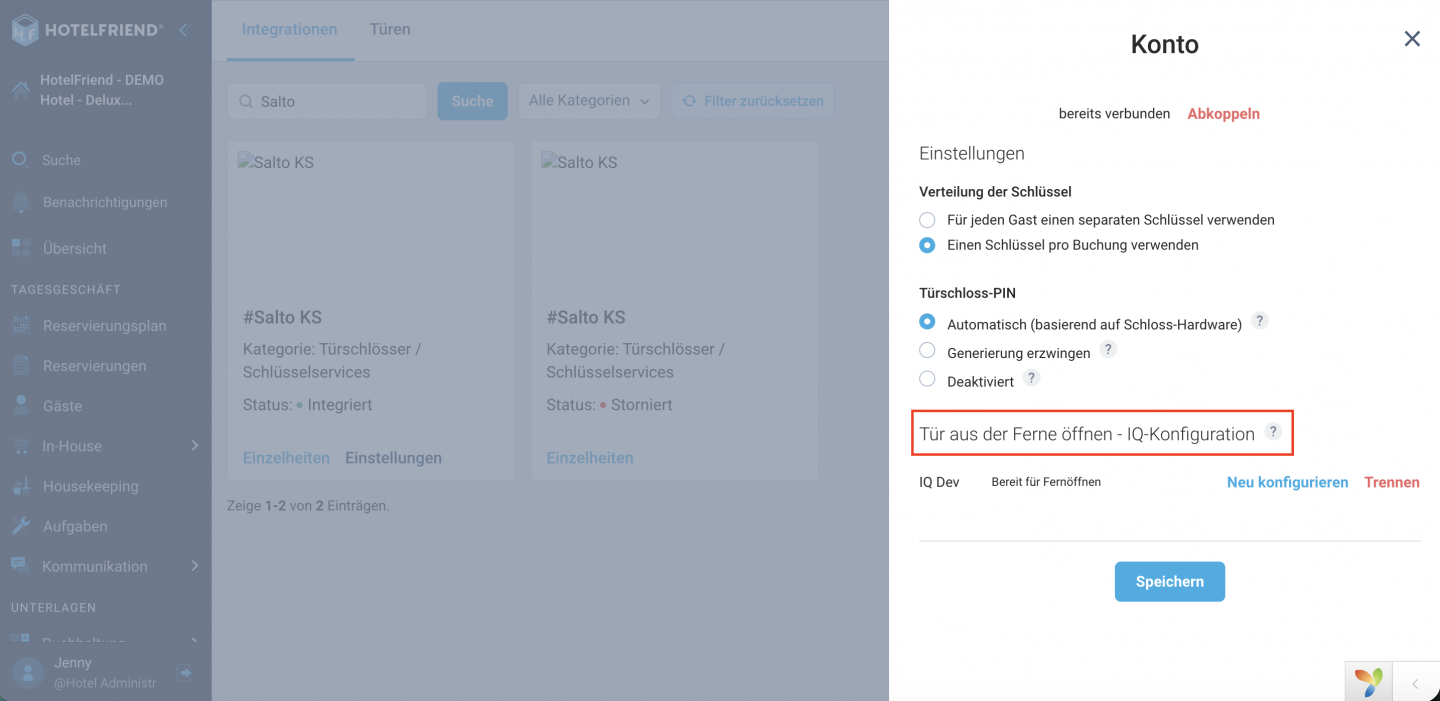
Task: Open Reservierungsplan in sidebar
Action: [x=104, y=326]
